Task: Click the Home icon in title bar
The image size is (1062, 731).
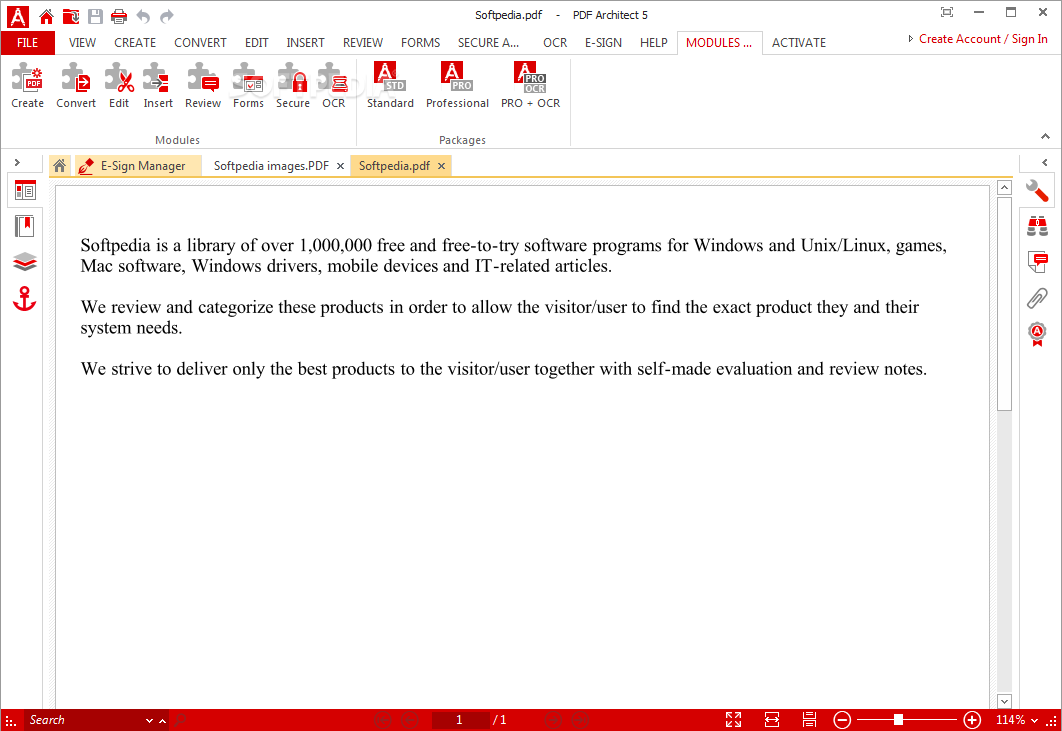Action: (x=46, y=16)
